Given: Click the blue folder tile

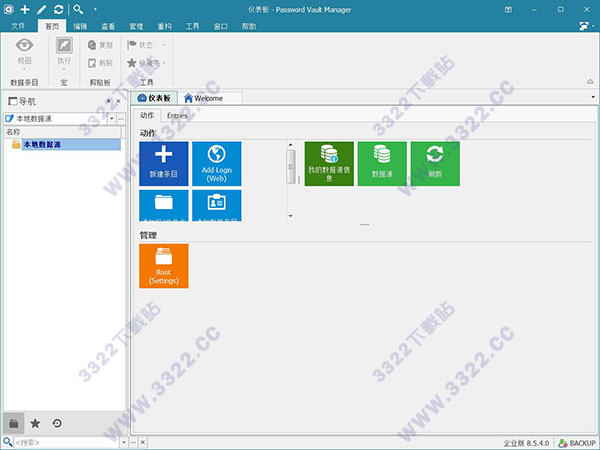Looking at the screenshot, I should [164, 205].
